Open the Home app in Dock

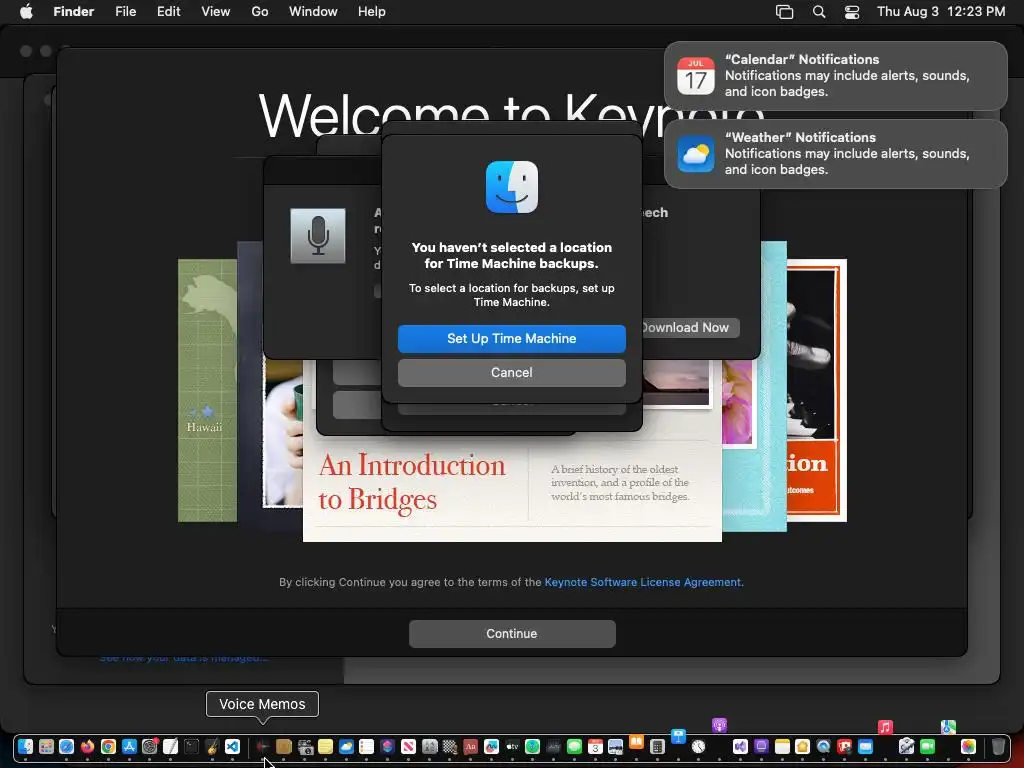(803, 746)
